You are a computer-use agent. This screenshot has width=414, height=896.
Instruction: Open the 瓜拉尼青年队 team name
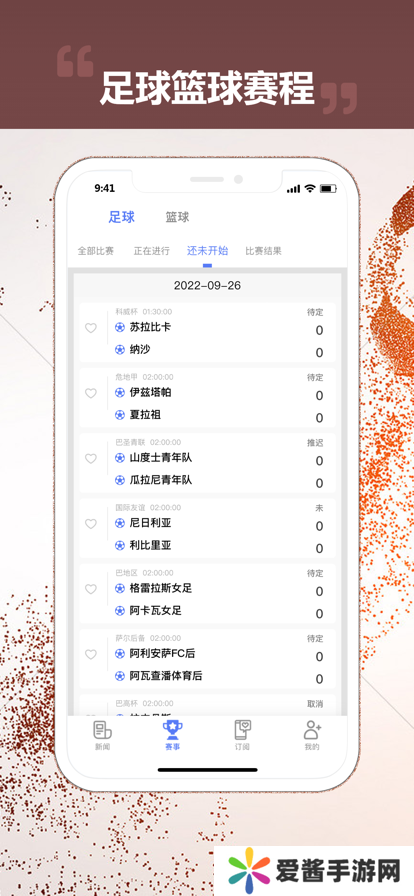161,480
